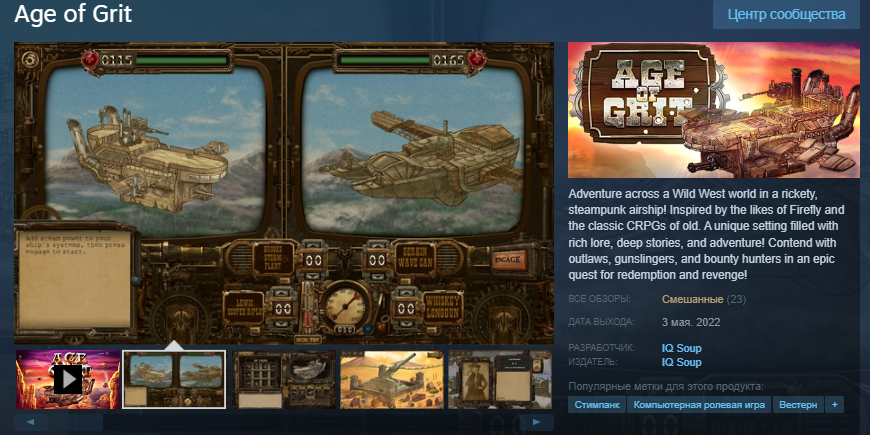Select the Компьютерная ролевая игра tag
This screenshot has width=870, height=435.
699,404
